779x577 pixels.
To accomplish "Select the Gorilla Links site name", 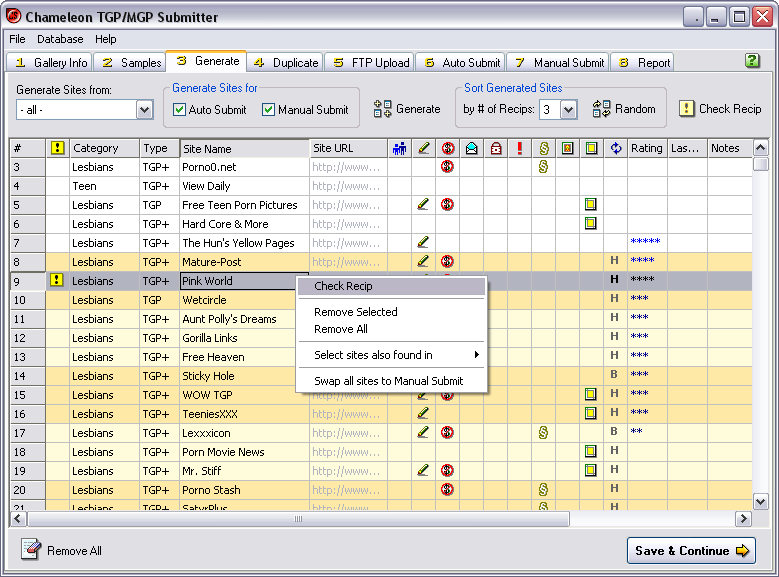I will pyautogui.click(x=210, y=338).
